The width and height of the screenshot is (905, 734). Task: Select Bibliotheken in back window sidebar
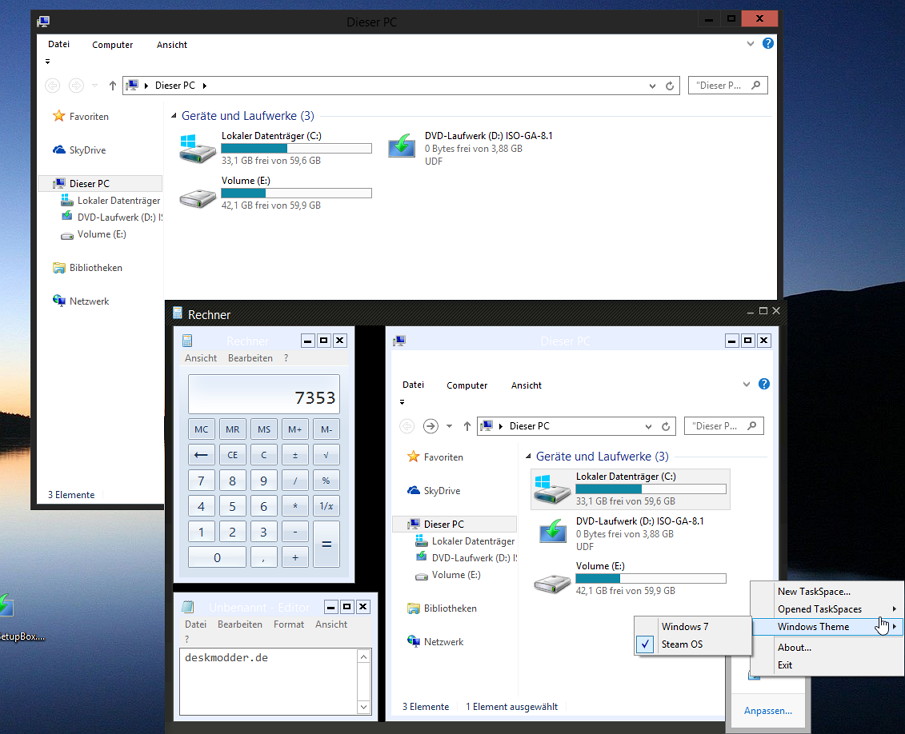[87, 268]
